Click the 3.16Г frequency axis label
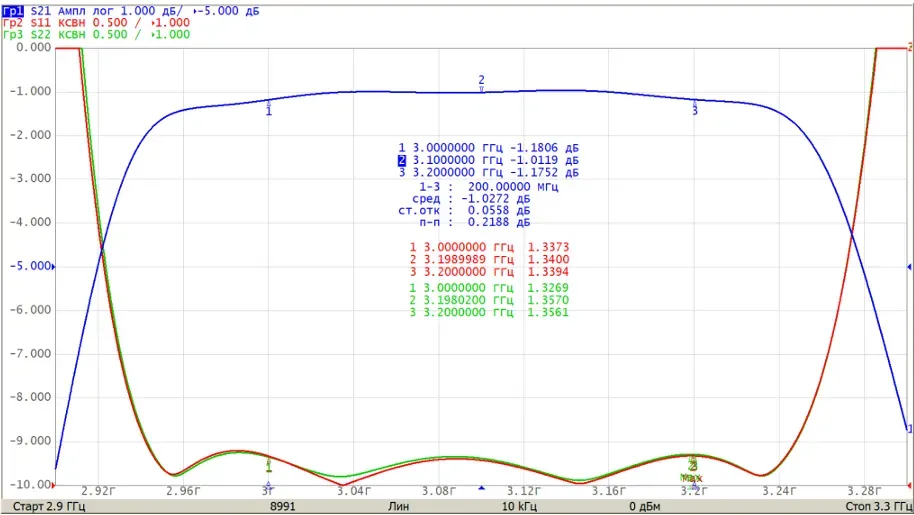Viewport: 914px width, 515px height. point(609,491)
